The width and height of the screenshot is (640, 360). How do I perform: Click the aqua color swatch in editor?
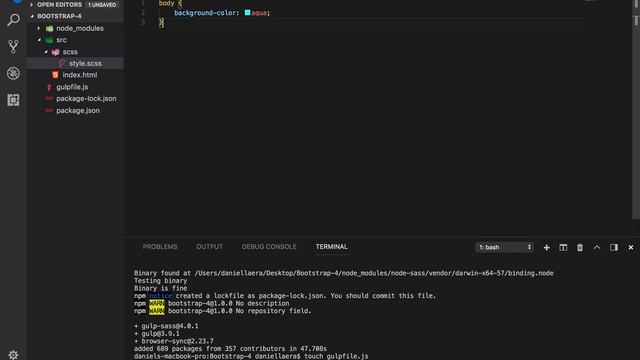(247, 13)
